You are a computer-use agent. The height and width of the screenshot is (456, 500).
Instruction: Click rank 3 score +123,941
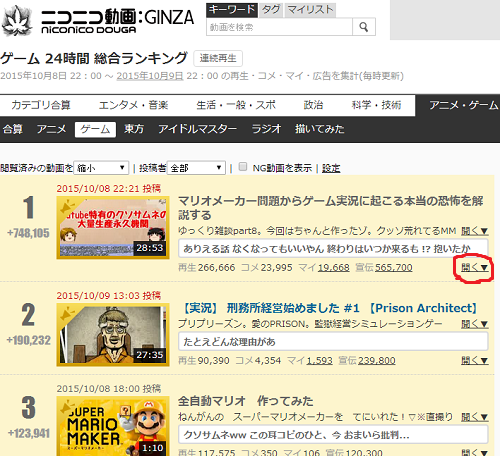click(28, 433)
